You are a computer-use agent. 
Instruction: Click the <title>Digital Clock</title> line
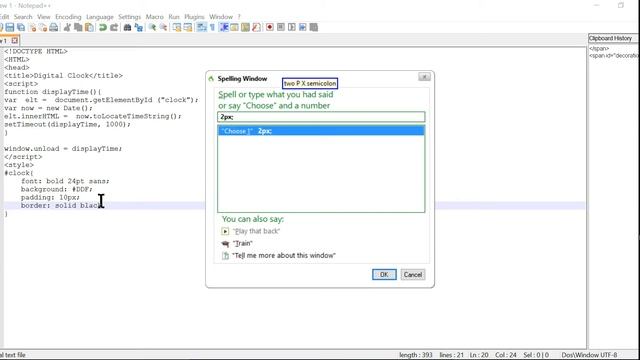coord(63,76)
